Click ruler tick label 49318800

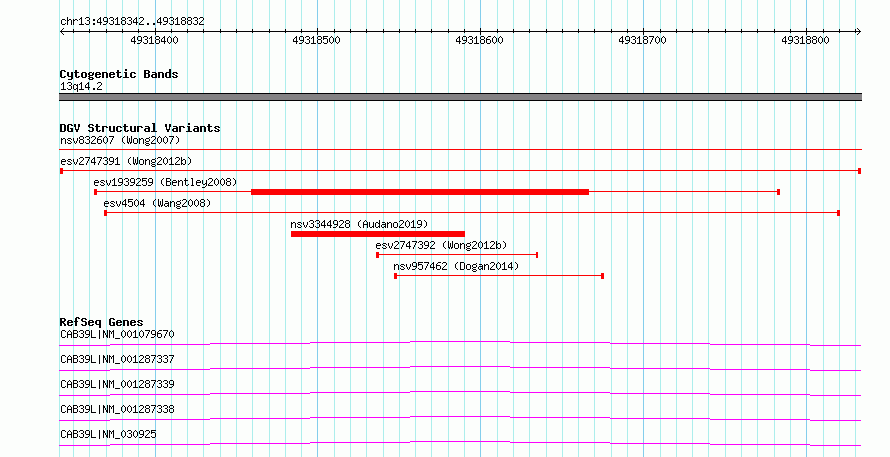point(805,40)
